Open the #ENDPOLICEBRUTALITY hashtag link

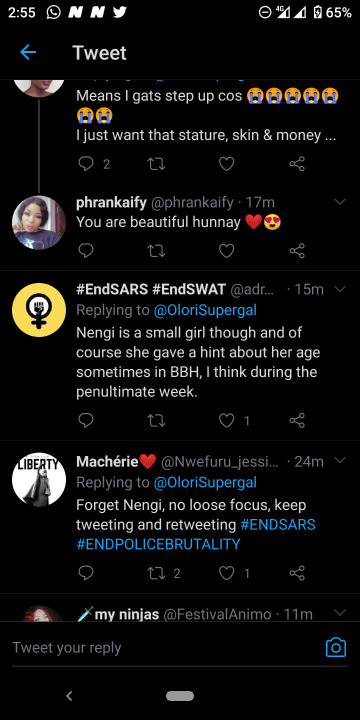tap(158, 544)
